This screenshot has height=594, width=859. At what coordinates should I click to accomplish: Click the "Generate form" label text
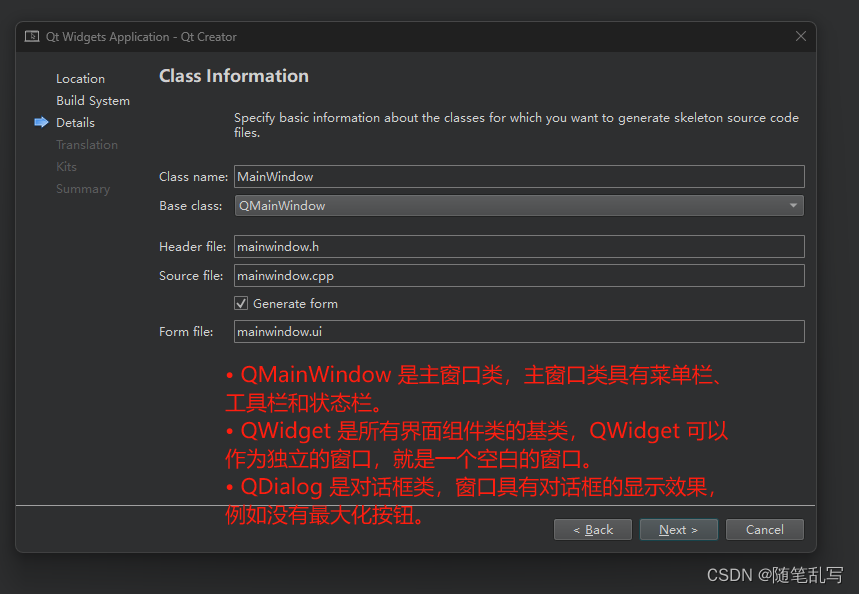pos(295,304)
